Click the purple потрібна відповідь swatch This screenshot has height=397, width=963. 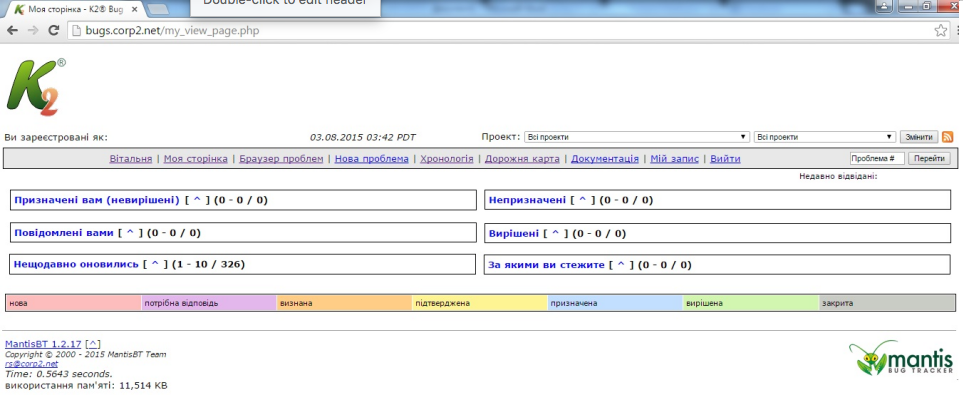(209, 303)
